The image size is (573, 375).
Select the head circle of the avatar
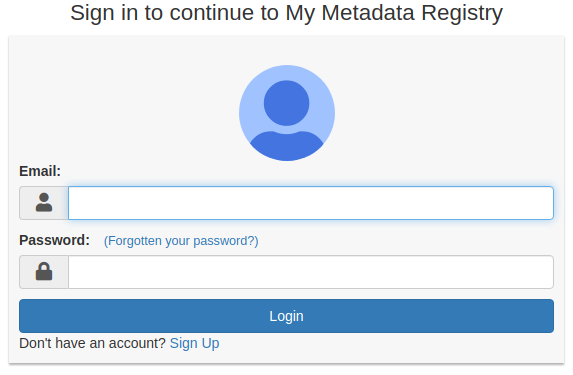point(286,103)
